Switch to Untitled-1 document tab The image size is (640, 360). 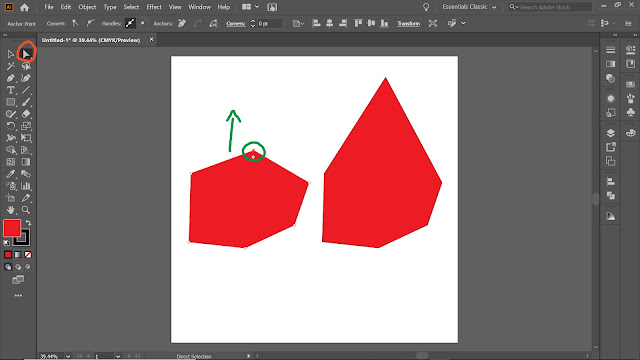tap(91, 40)
